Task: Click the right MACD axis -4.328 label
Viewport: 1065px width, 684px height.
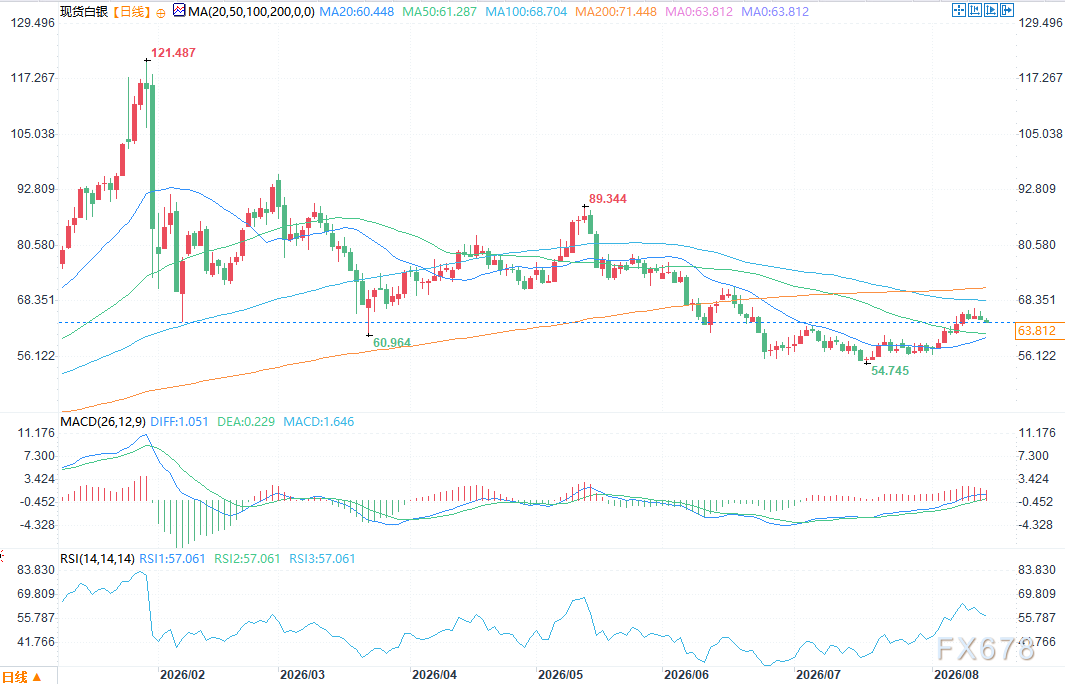Action: (1036, 525)
